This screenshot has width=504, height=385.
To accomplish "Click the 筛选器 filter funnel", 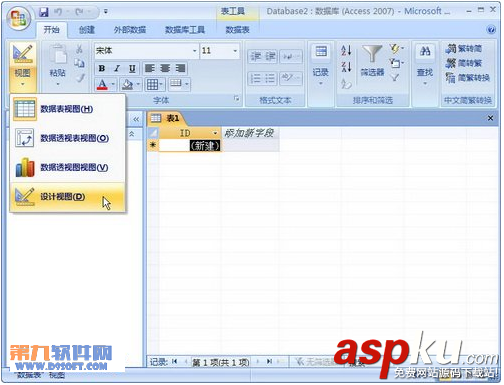I will [x=372, y=61].
